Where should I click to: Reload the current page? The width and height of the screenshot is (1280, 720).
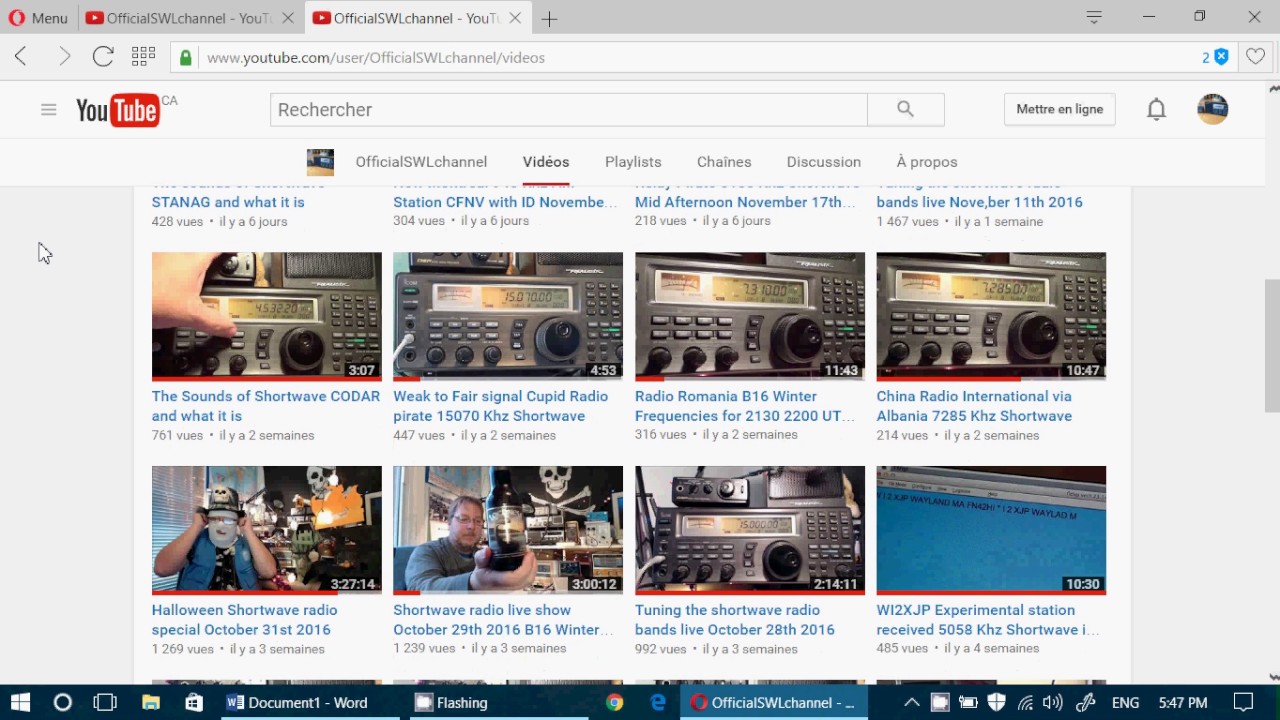(103, 57)
